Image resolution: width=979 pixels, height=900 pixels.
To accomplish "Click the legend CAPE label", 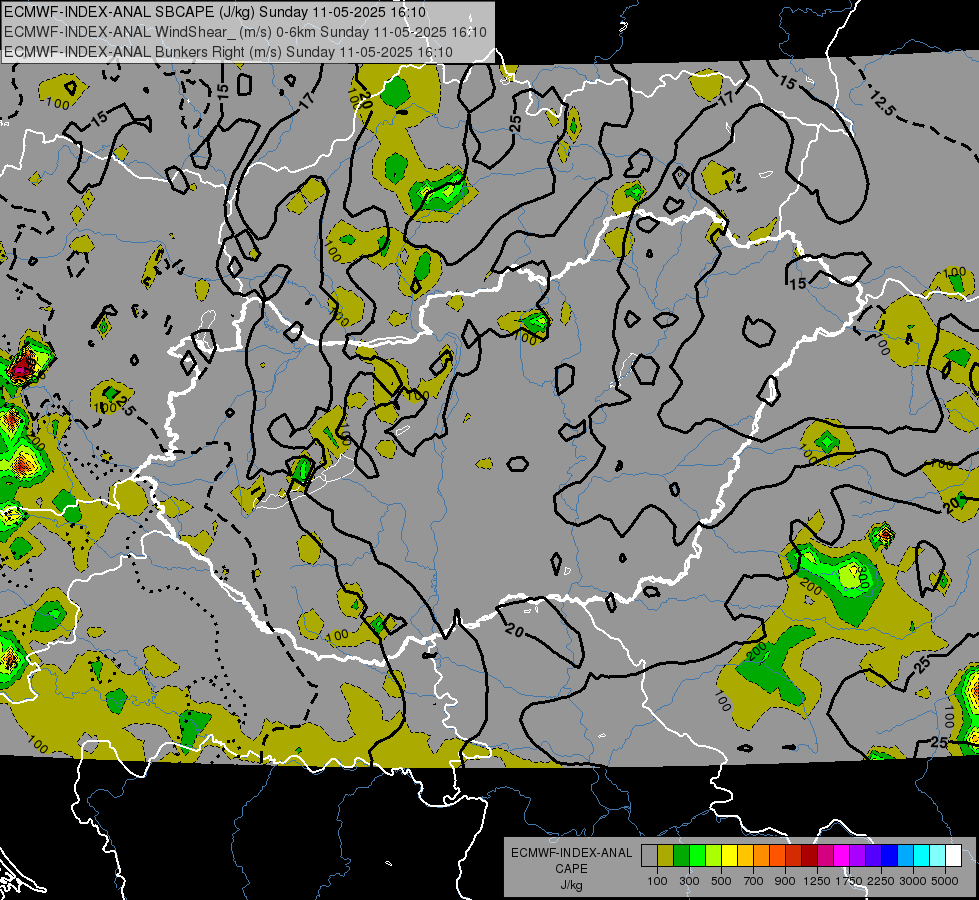I will click(x=571, y=869).
